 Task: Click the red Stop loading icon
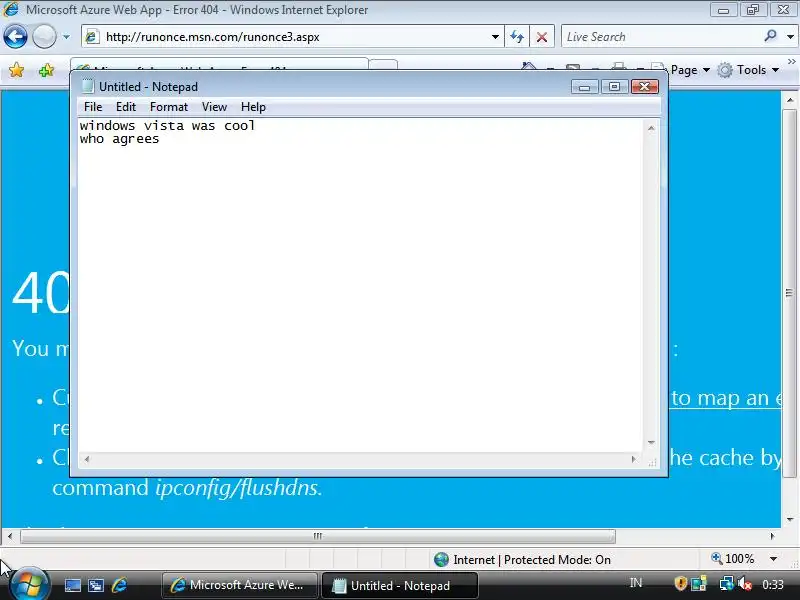pos(542,37)
